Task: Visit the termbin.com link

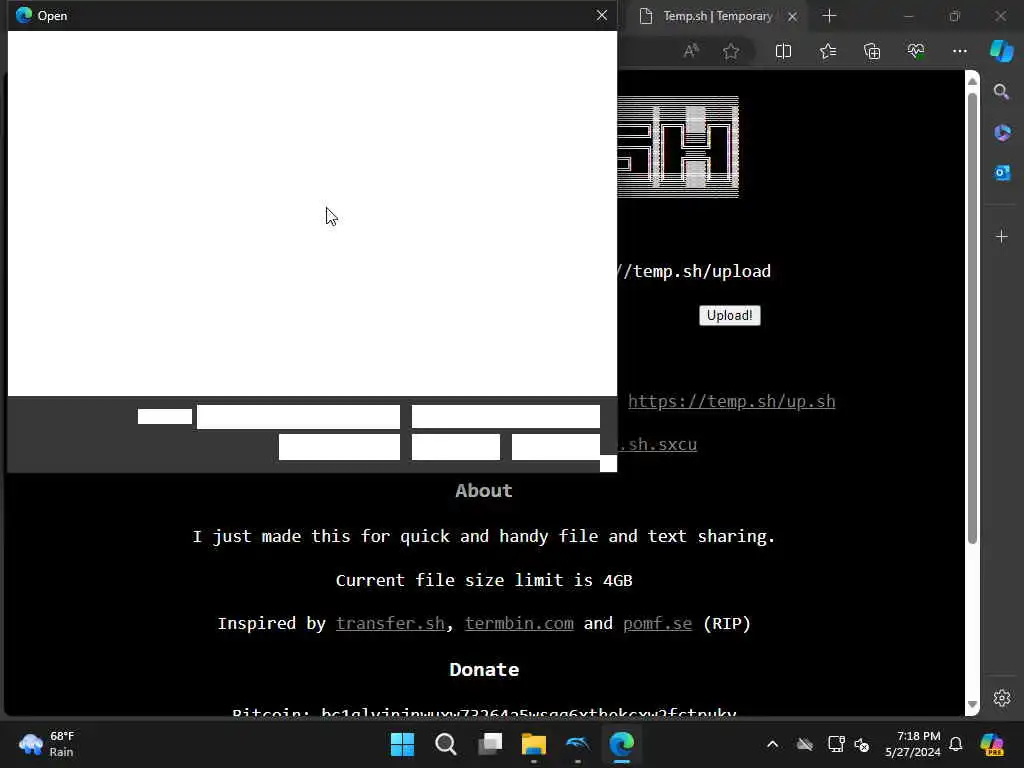Action: [x=519, y=623]
